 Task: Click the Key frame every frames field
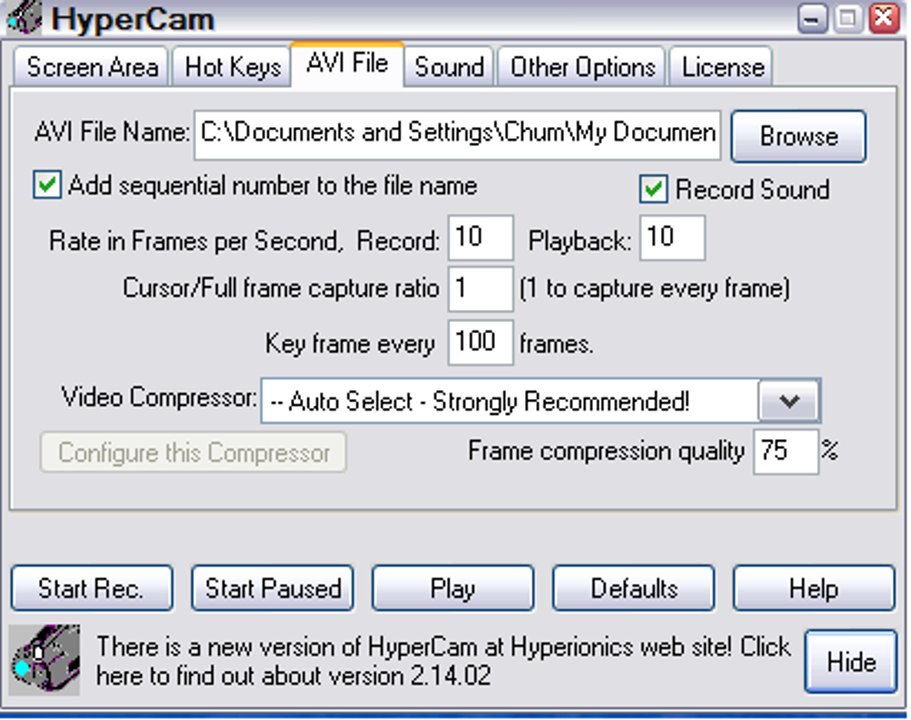point(480,342)
